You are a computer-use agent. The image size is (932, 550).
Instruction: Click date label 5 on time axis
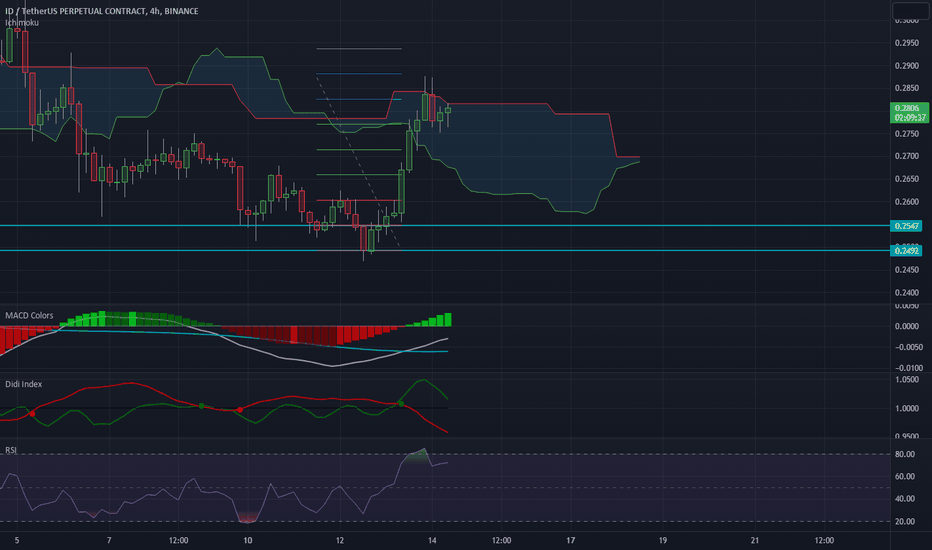tap(17, 540)
